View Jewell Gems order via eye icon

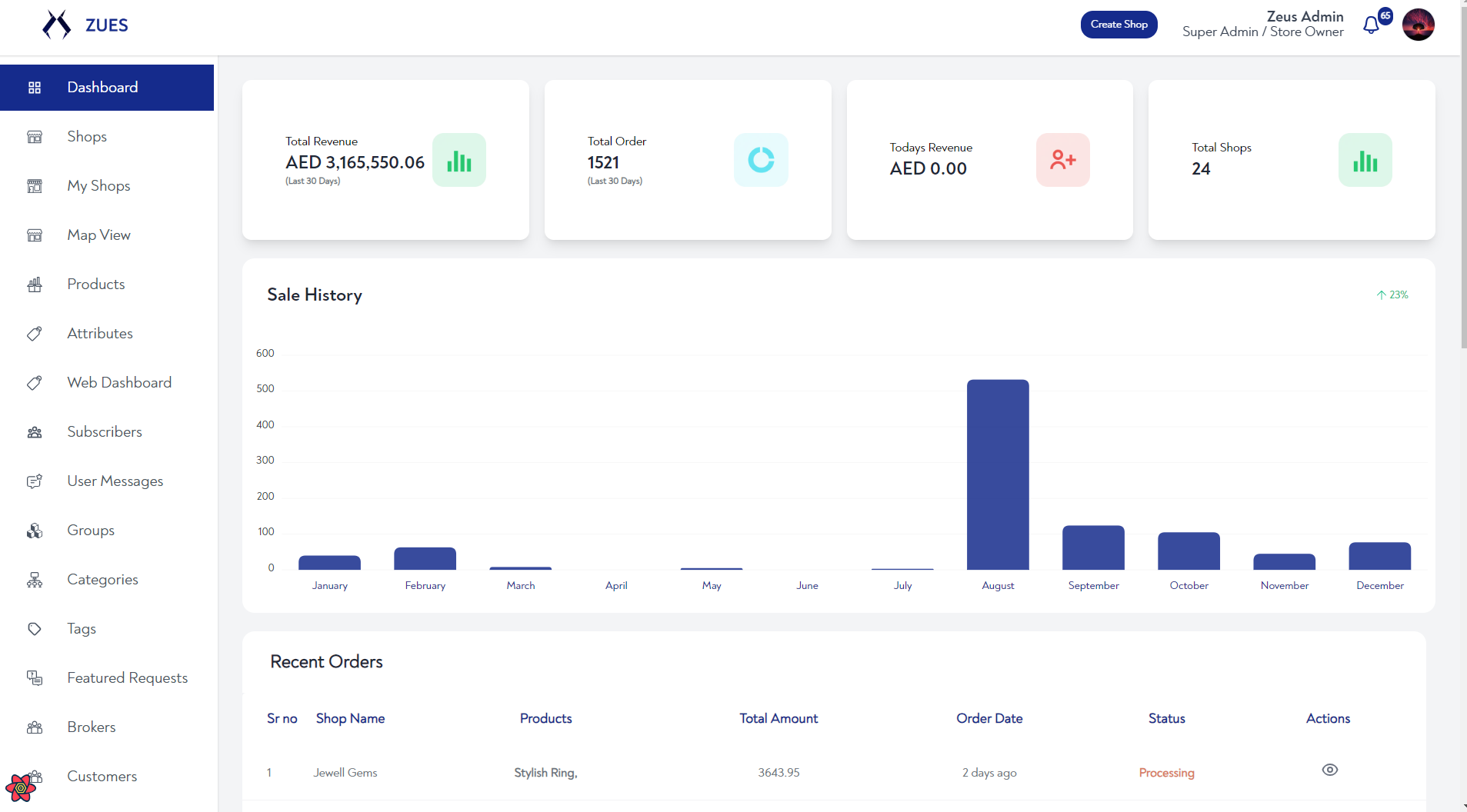1329,770
